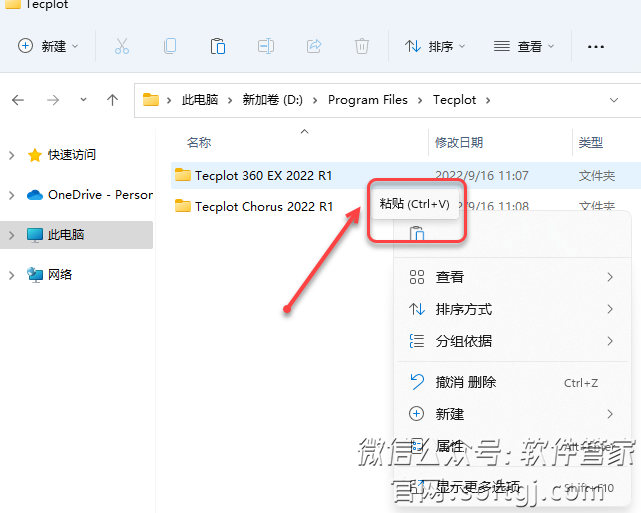Image resolution: width=641 pixels, height=513 pixels.
Task: Open recent locations chevron dropdown
Action: coord(83,100)
